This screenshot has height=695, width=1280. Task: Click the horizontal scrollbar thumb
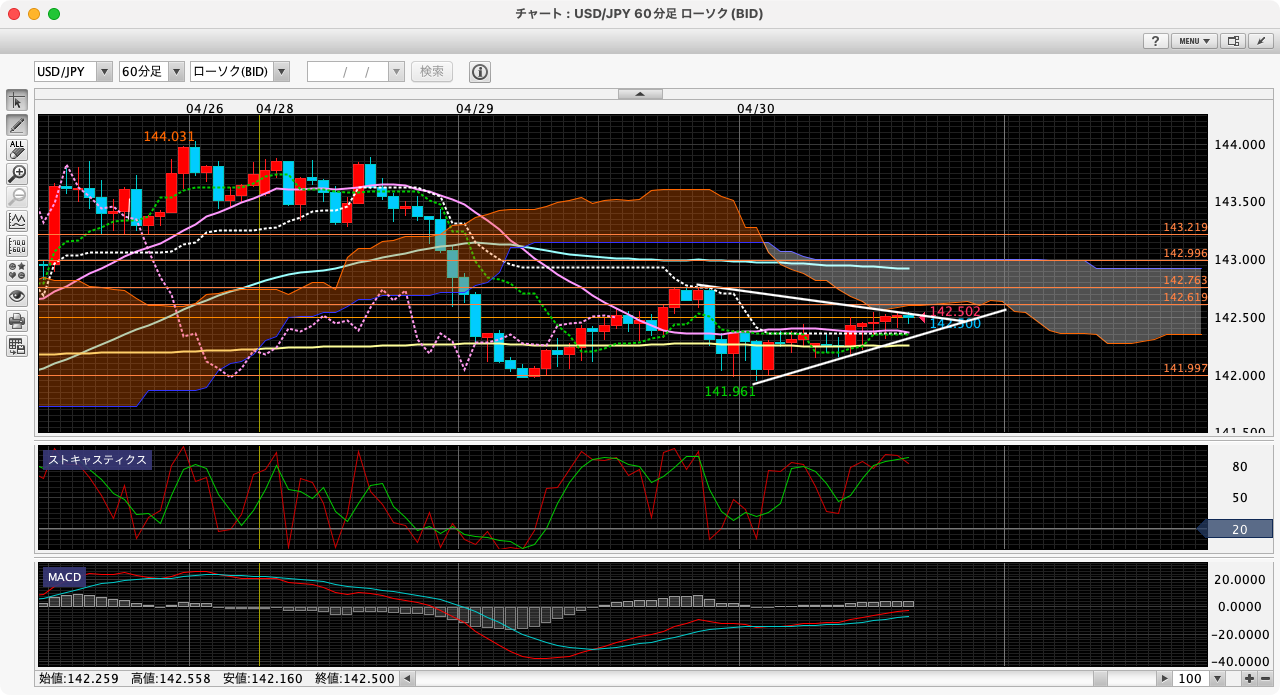point(1100,678)
